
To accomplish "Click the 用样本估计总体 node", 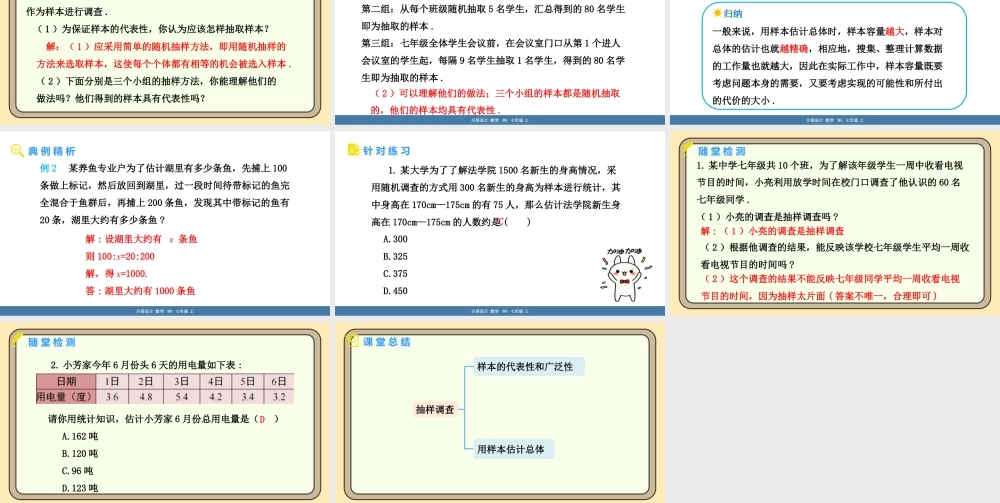I will (x=513, y=449).
